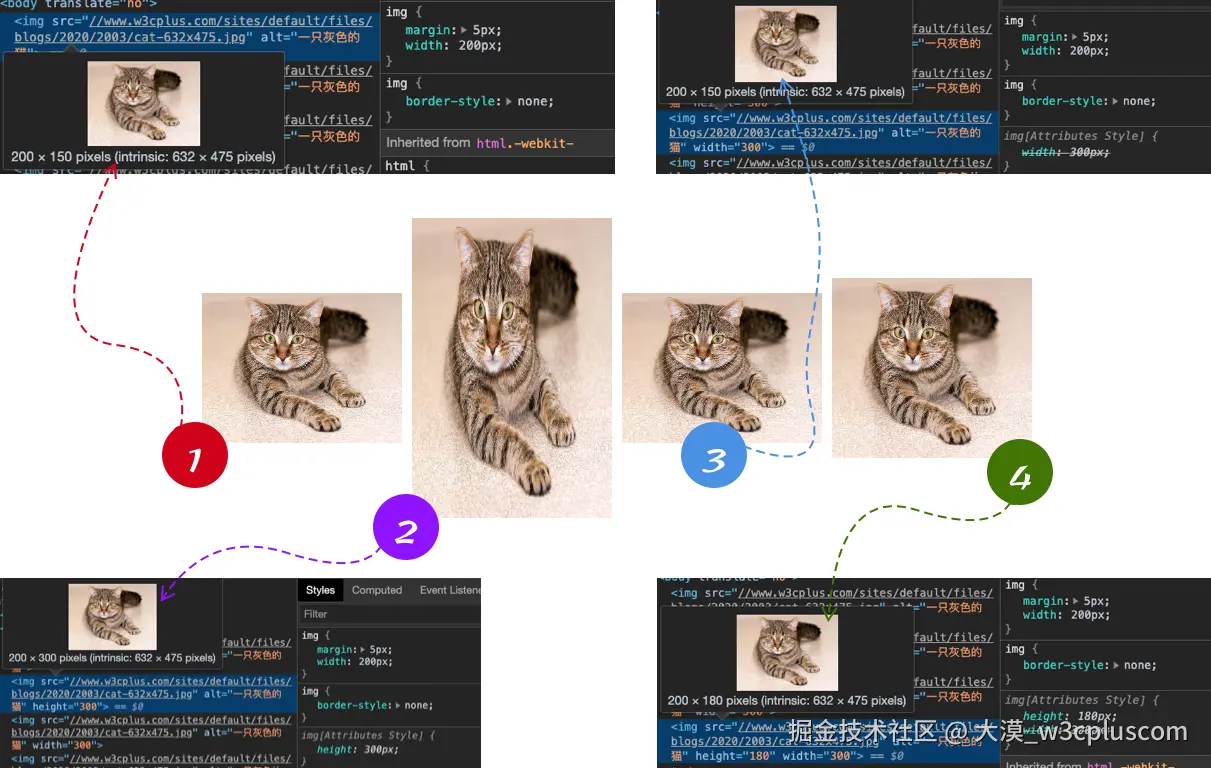Click the cat image nearest marker 4
Screen dimensions: 1211x768
(x=932, y=368)
